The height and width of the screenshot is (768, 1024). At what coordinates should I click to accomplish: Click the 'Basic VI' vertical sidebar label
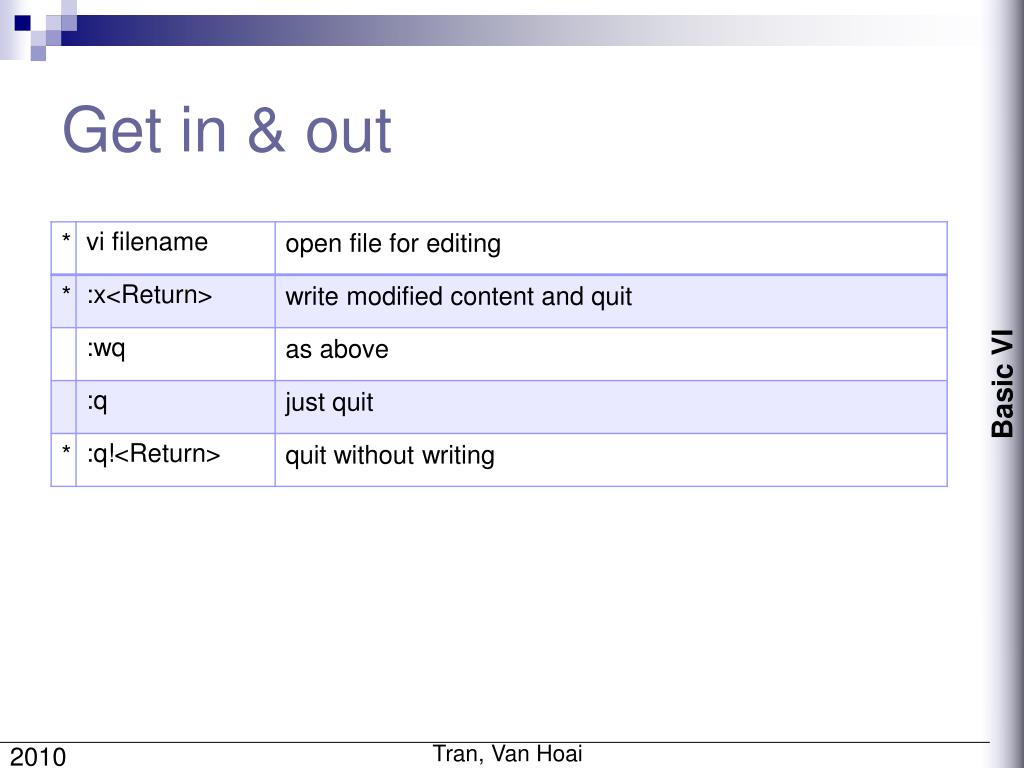point(1002,383)
